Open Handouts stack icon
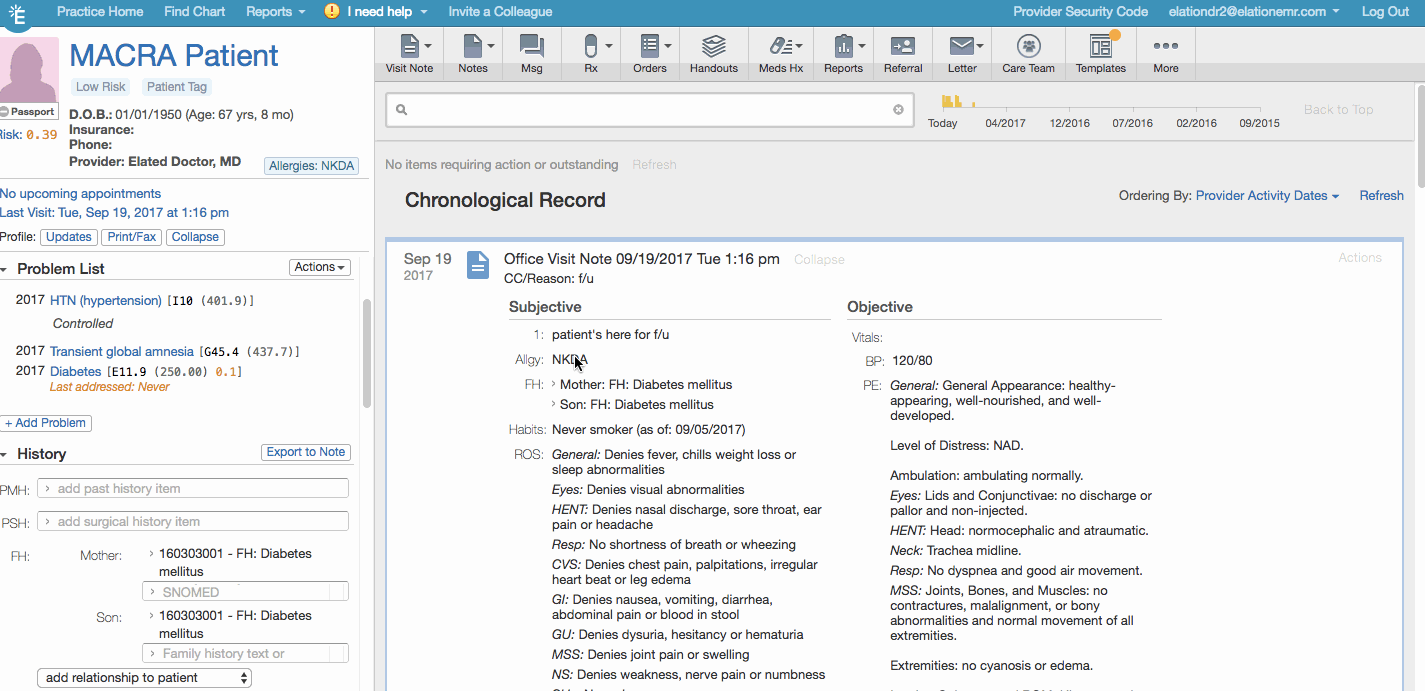This screenshot has height=691, width=1425. [713, 46]
